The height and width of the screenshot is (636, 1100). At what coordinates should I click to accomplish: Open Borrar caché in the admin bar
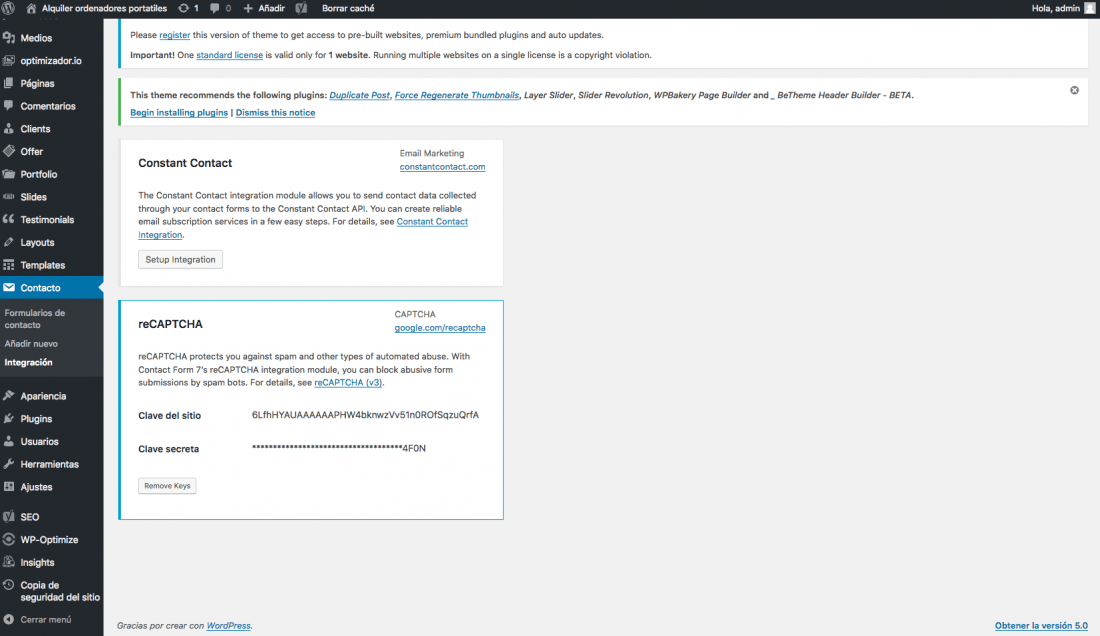(348, 8)
